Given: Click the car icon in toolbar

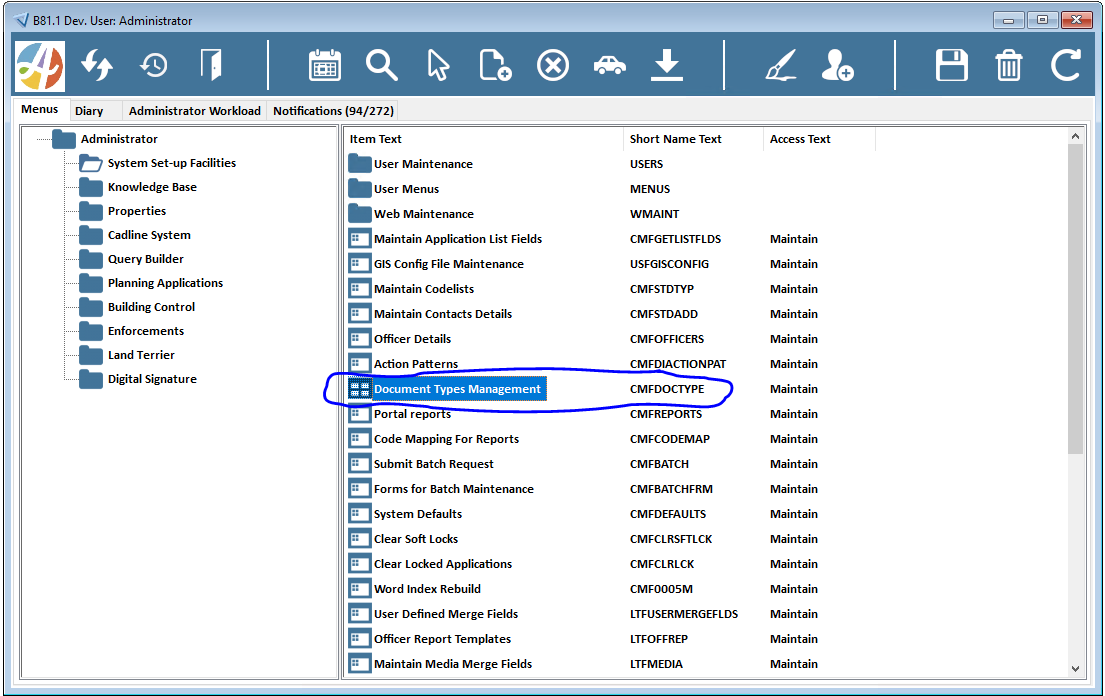Looking at the screenshot, I should tap(610, 66).
